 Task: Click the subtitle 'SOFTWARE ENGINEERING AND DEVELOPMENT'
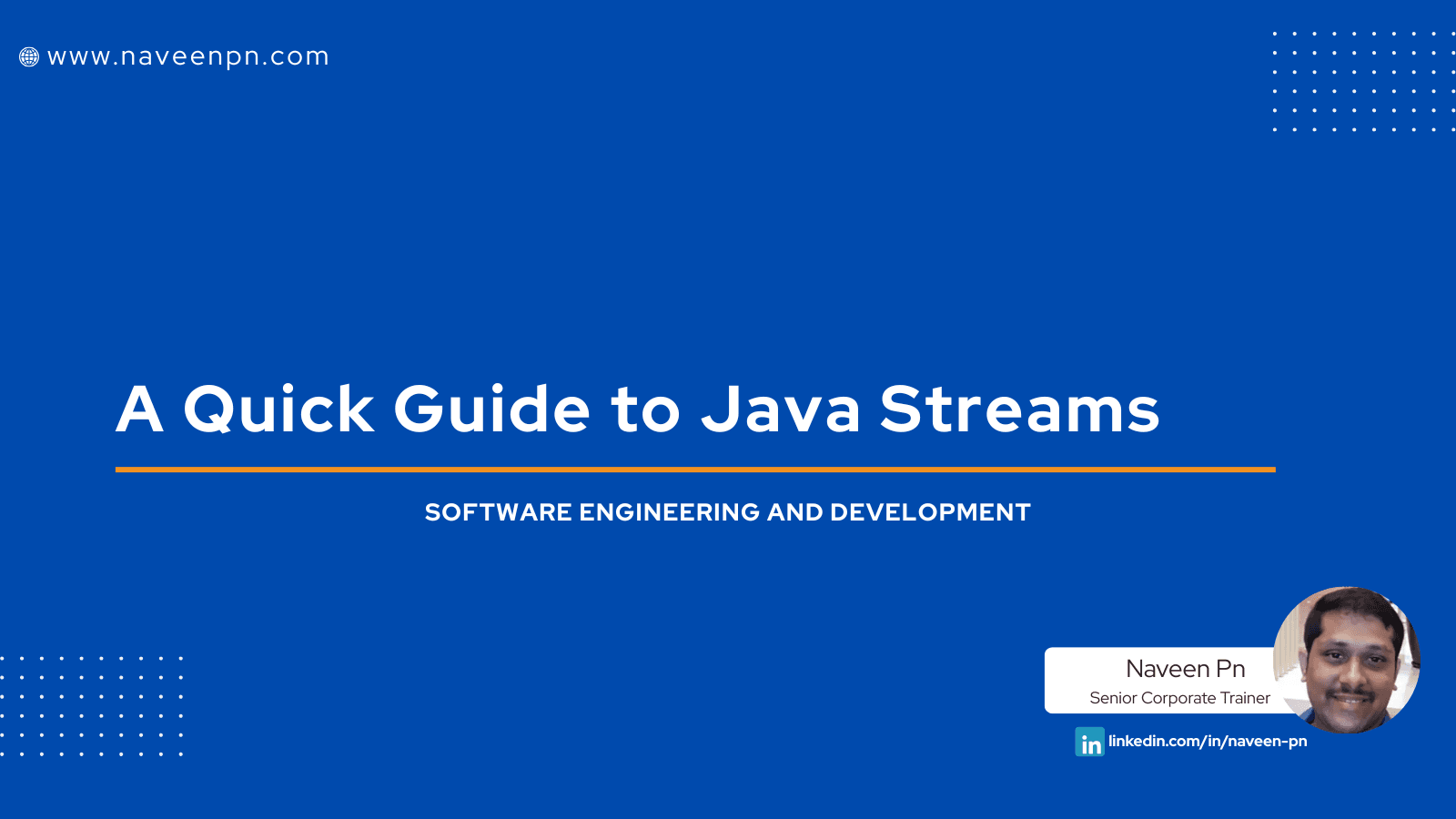728,511
